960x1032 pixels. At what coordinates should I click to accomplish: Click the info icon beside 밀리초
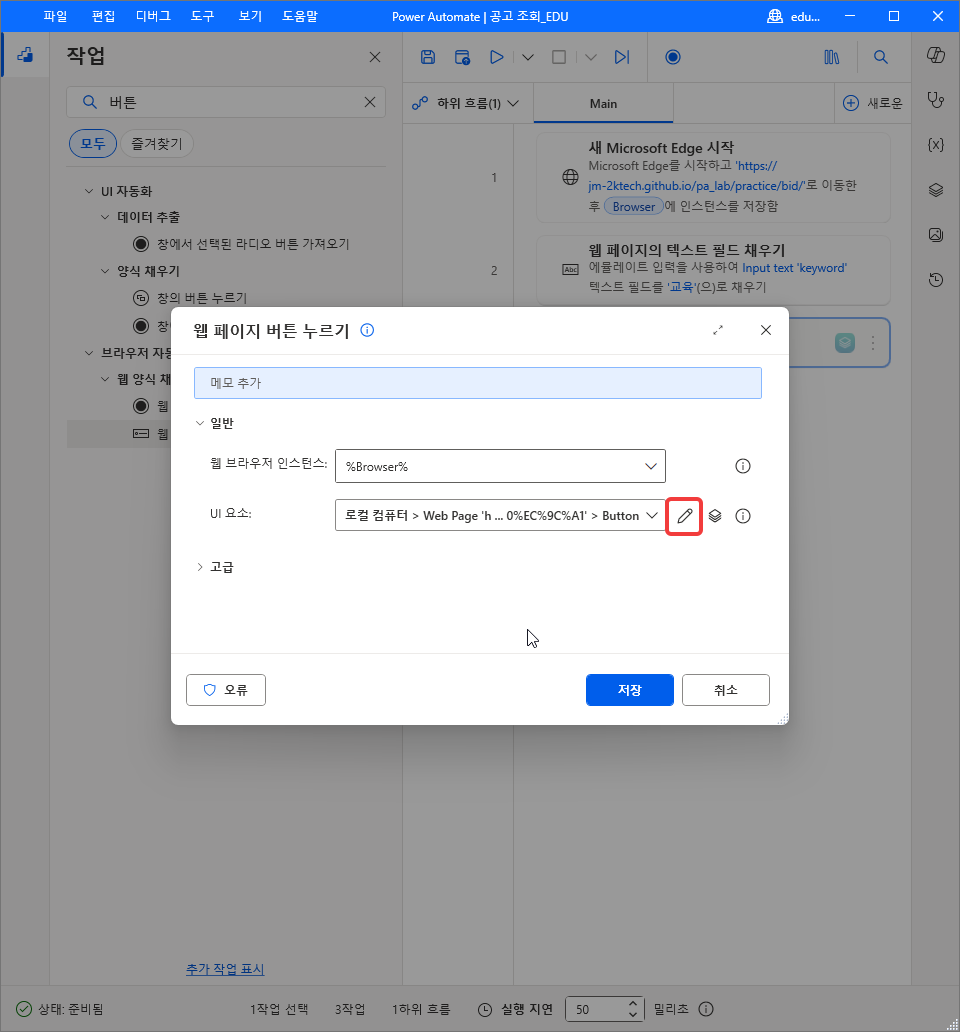click(706, 1009)
